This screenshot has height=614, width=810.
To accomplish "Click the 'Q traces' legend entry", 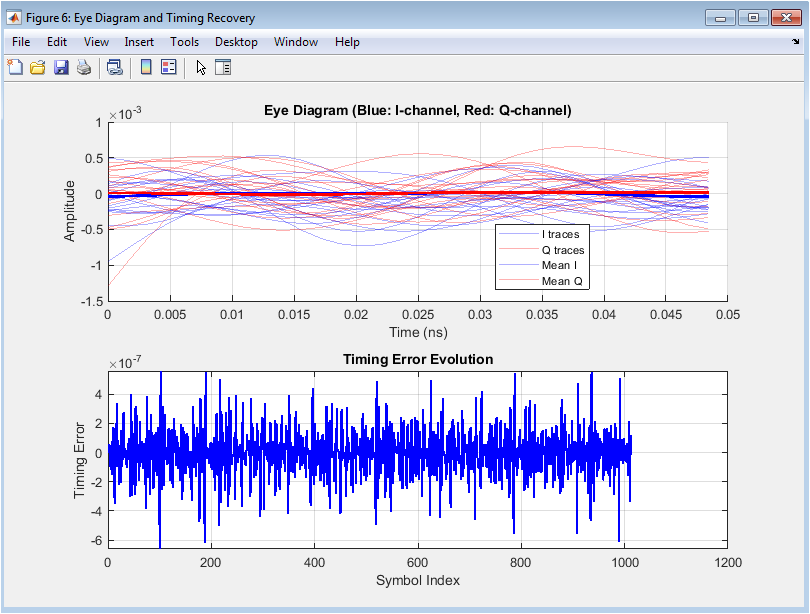I will click(563, 250).
